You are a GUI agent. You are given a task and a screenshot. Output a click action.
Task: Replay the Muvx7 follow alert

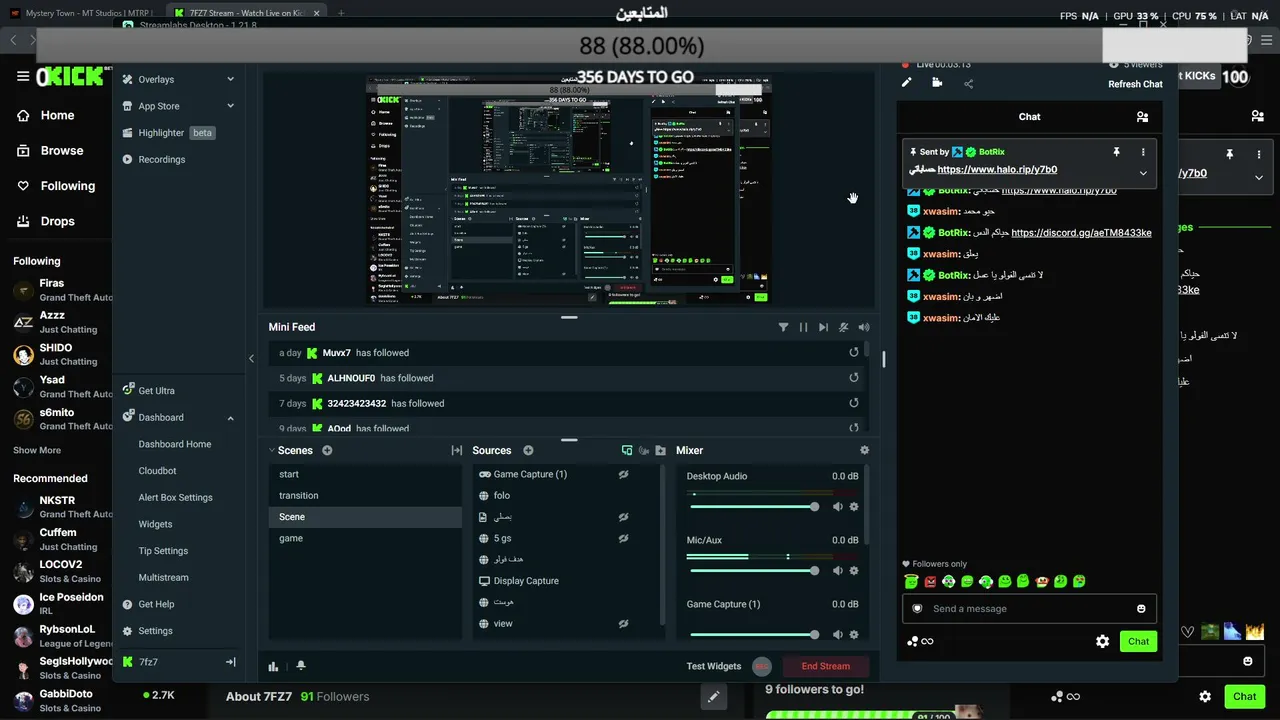(x=854, y=353)
